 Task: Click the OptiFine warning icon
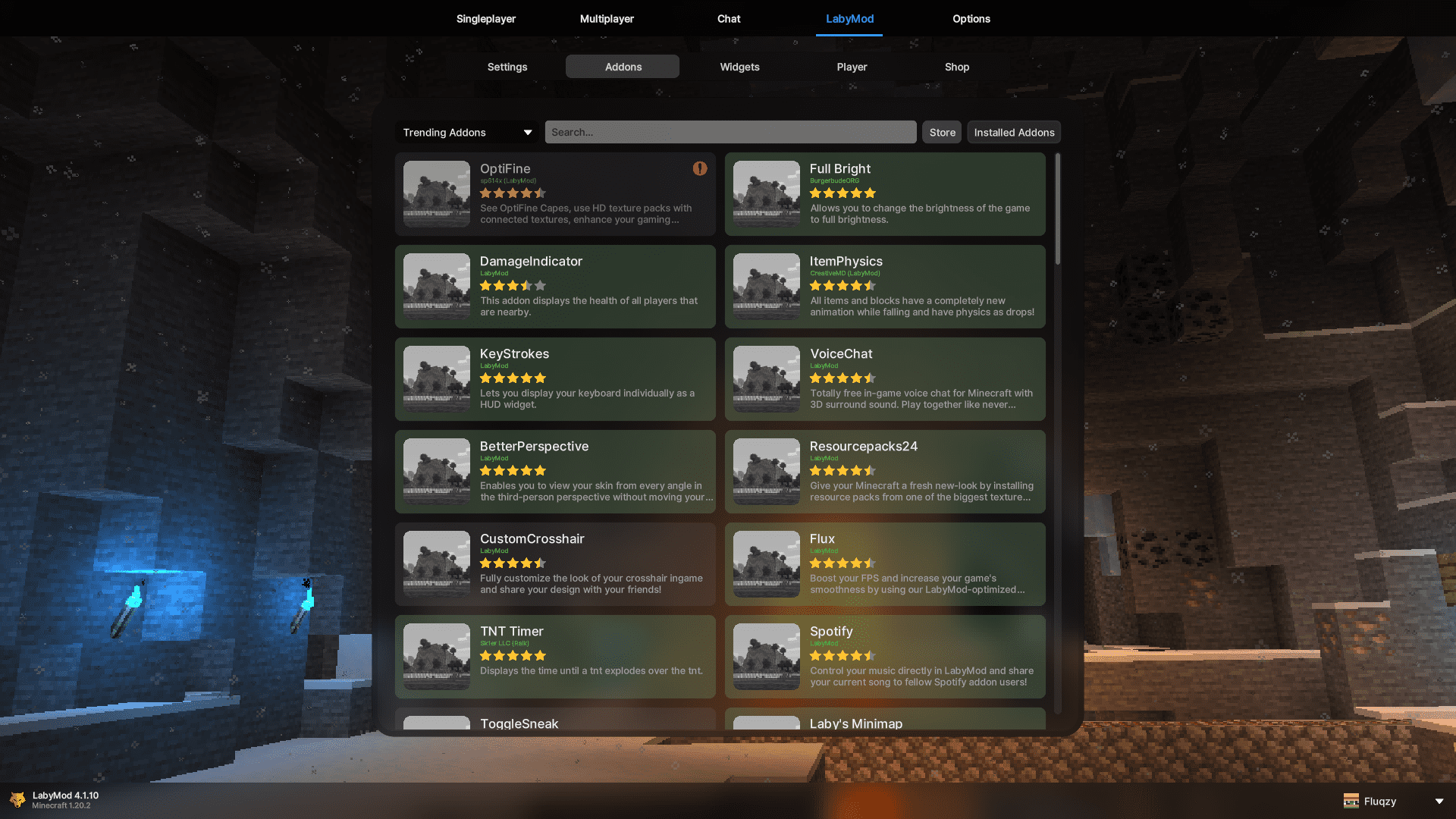[699, 168]
